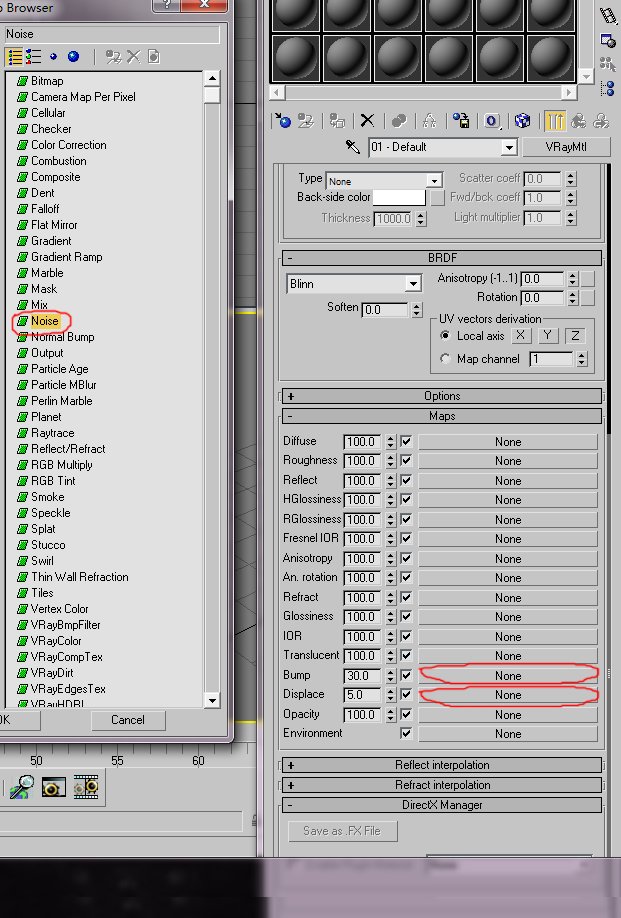Click the magnifier icon below the timeline
This screenshot has height=918, width=621.
tap(21, 787)
